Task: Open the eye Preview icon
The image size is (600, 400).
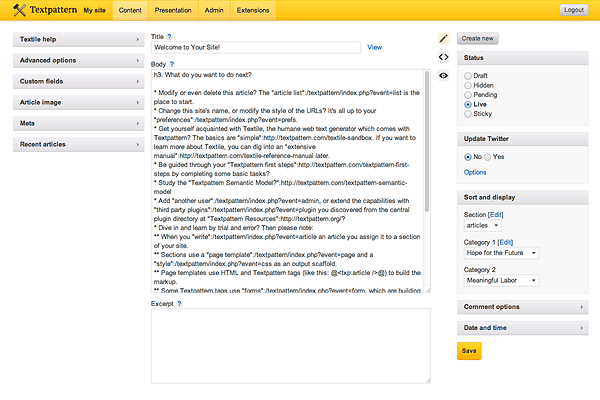Action: tap(443, 72)
